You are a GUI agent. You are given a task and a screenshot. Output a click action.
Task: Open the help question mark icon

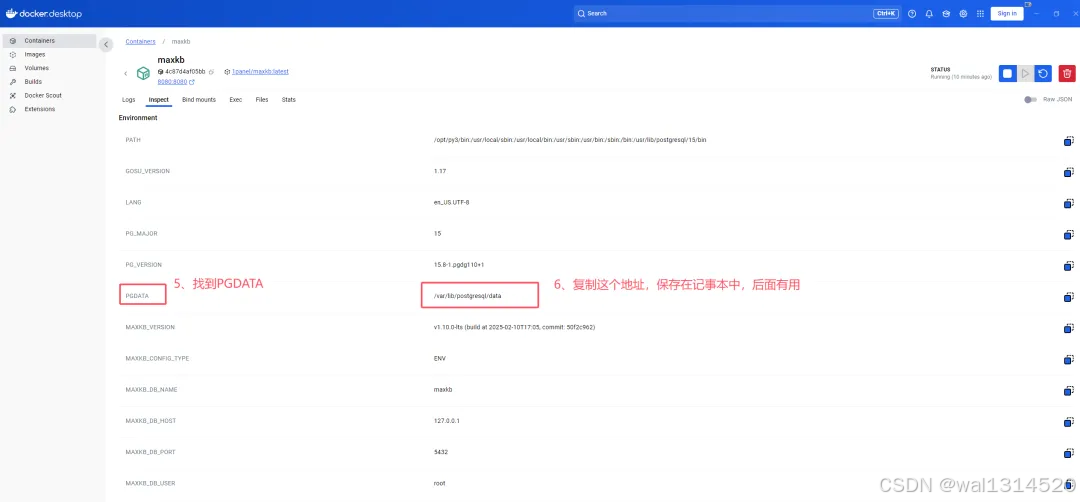(912, 14)
